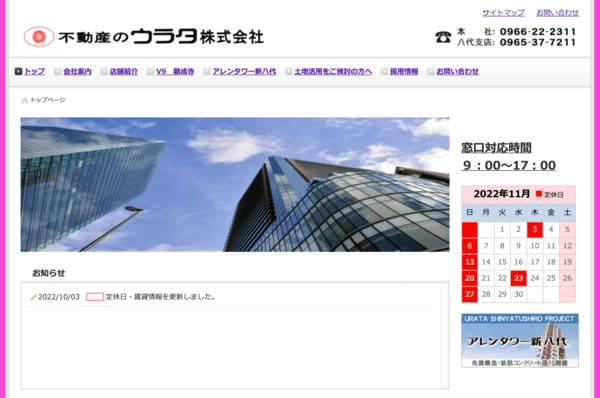Image resolution: width=600 pixels, height=398 pixels.
Task: Open お問い合わせ in navigation bar
Action: (457, 71)
